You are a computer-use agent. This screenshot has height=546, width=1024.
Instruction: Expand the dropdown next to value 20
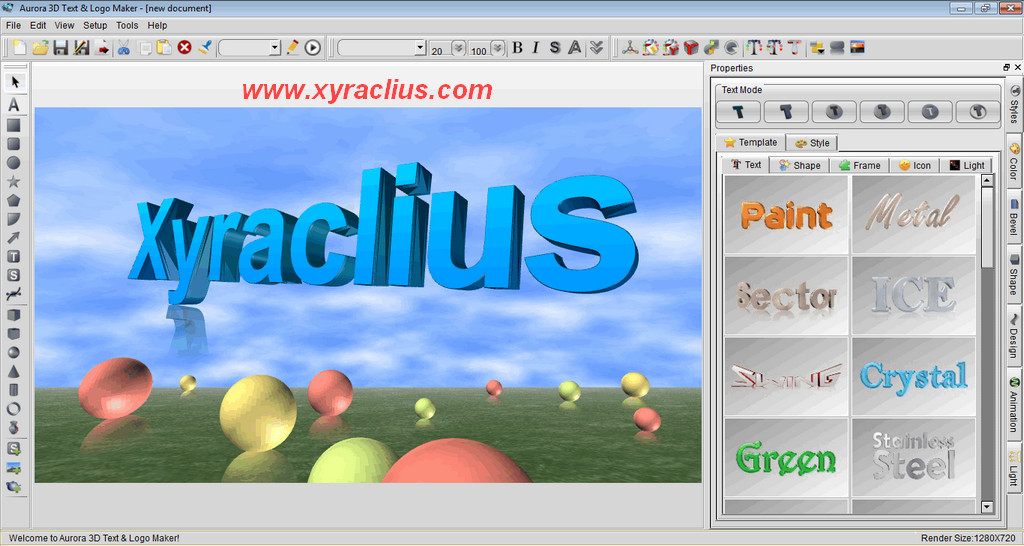pyautogui.click(x=458, y=48)
